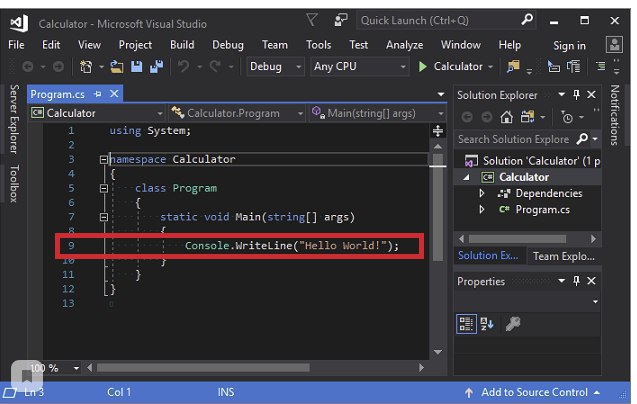
Task: Toggle auto-hide pin on Properties panel
Action: [x=576, y=280]
